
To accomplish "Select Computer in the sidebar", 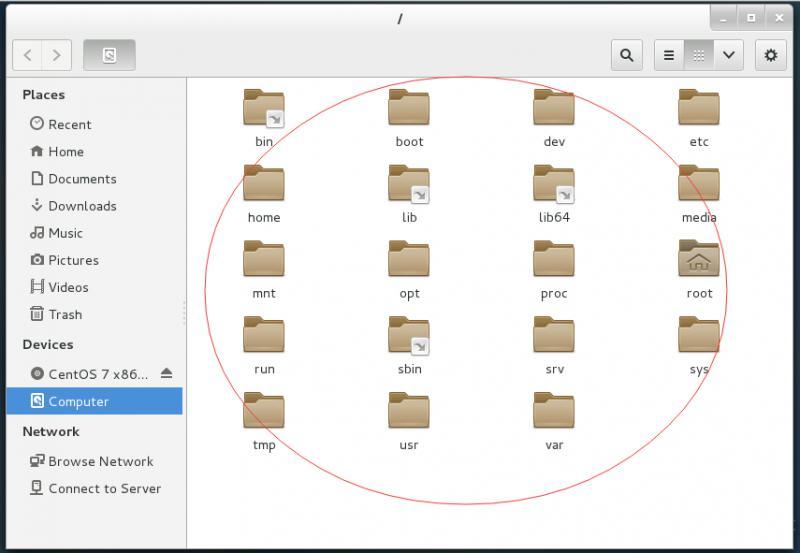I will pyautogui.click(x=94, y=401).
